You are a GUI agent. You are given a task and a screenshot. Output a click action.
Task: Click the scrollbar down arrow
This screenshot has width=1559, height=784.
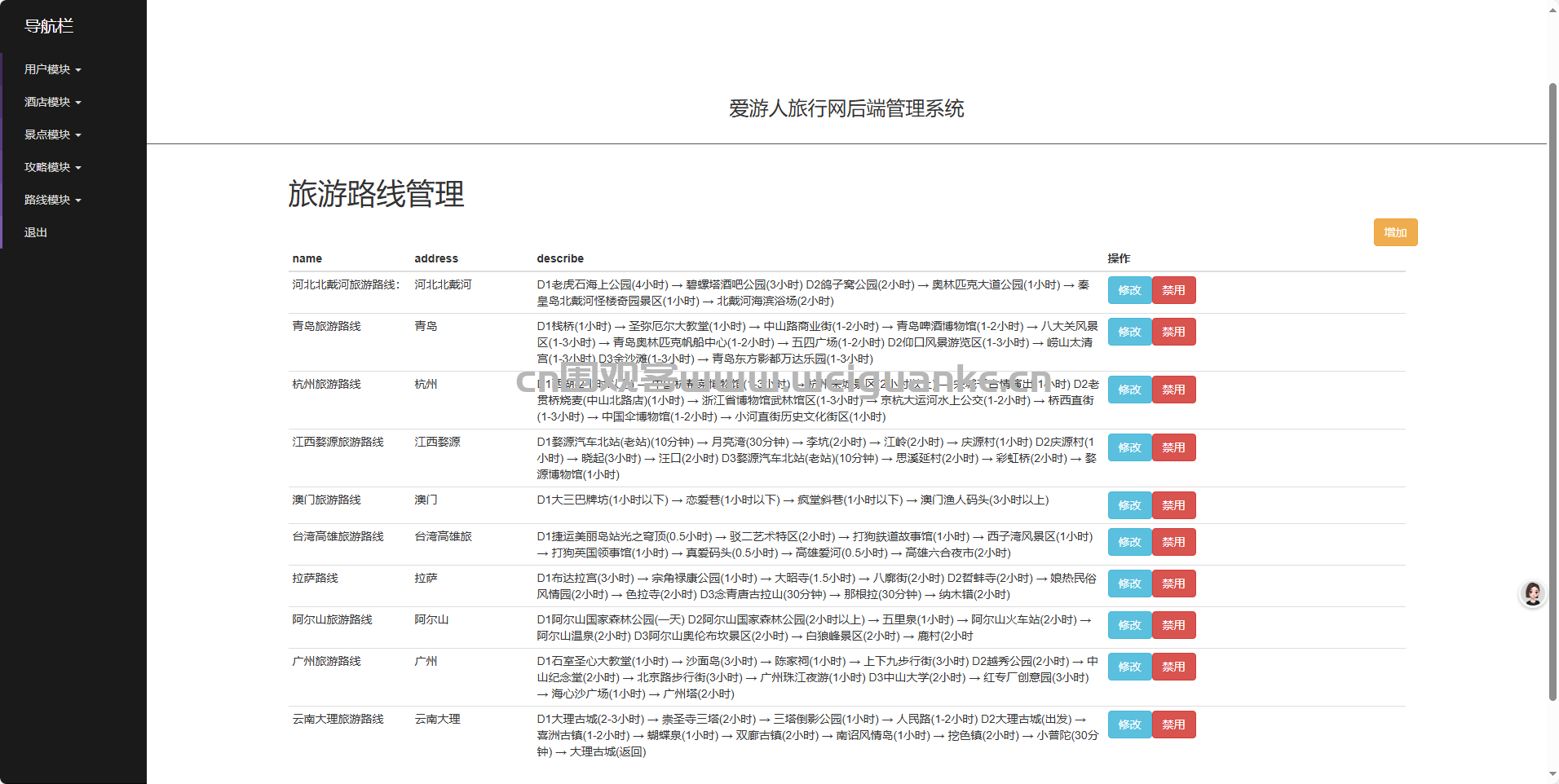point(1552,774)
